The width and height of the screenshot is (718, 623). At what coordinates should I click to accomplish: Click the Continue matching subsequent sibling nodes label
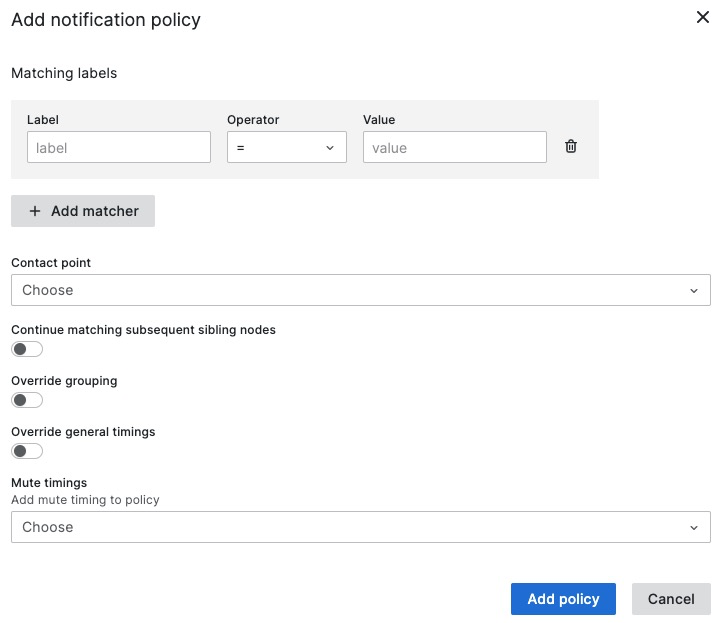[143, 330]
